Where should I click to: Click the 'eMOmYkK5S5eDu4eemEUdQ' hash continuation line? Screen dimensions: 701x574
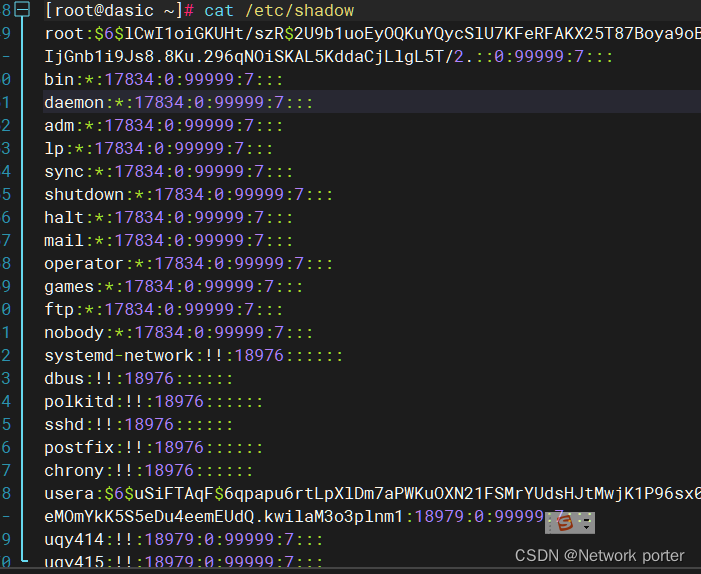(x=318, y=517)
